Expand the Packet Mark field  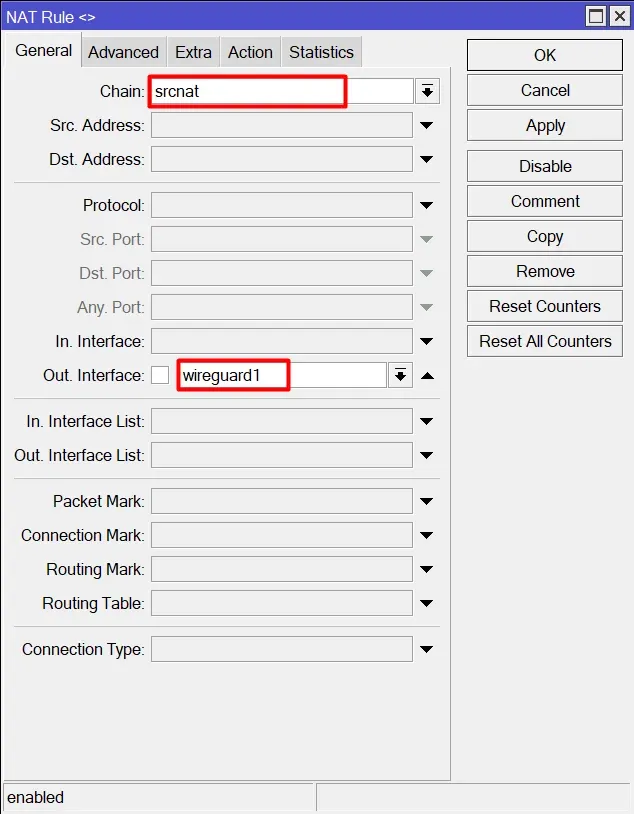click(427, 502)
